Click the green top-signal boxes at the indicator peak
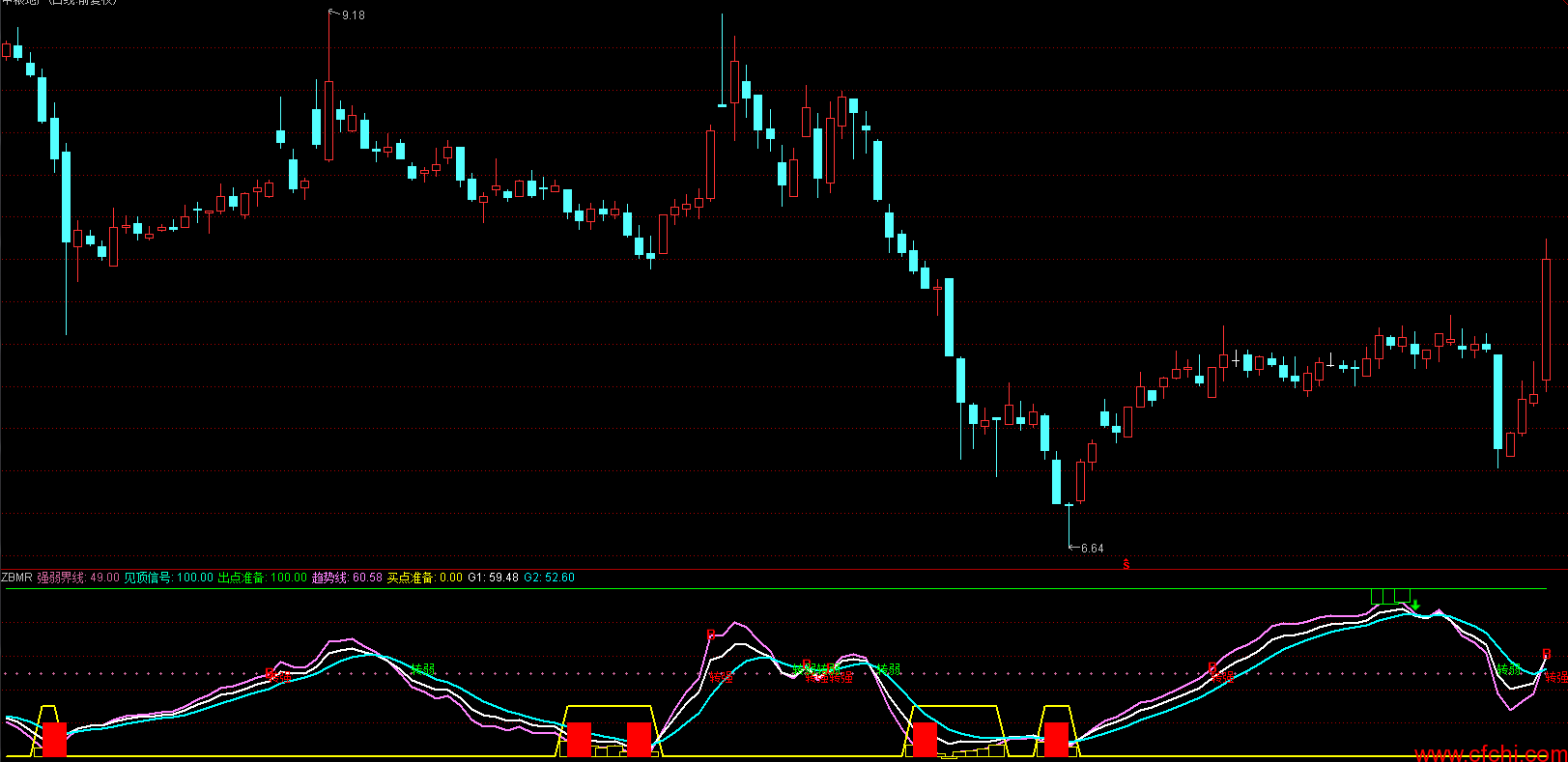The height and width of the screenshot is (762, 1568). click(1390, 596)
